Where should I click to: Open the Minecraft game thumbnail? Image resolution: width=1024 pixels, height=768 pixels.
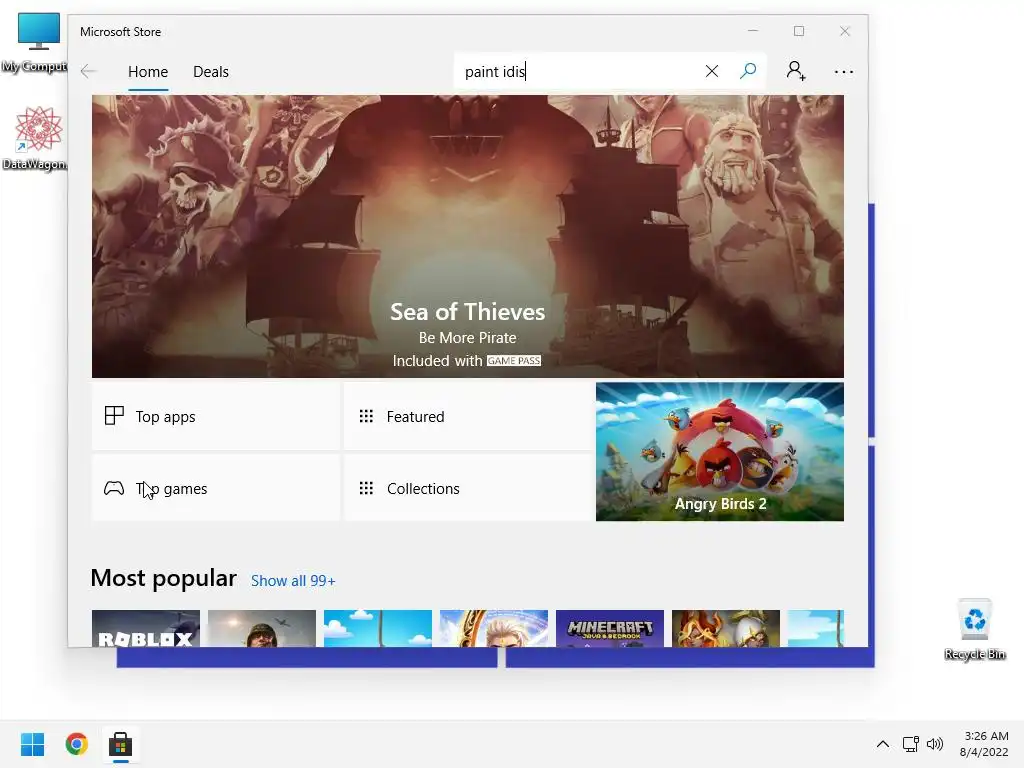tap(609, 628)
